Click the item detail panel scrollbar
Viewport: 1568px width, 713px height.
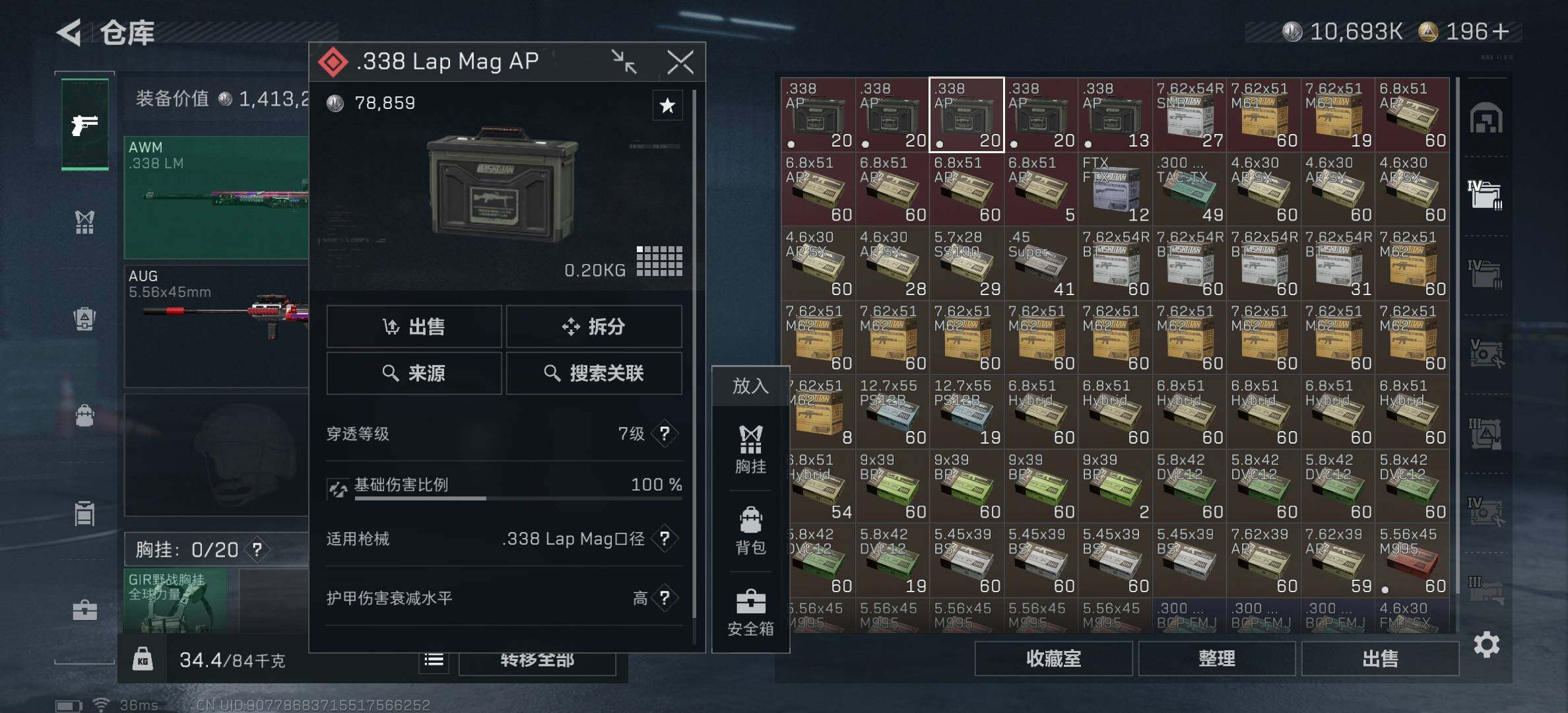(694, 356)
